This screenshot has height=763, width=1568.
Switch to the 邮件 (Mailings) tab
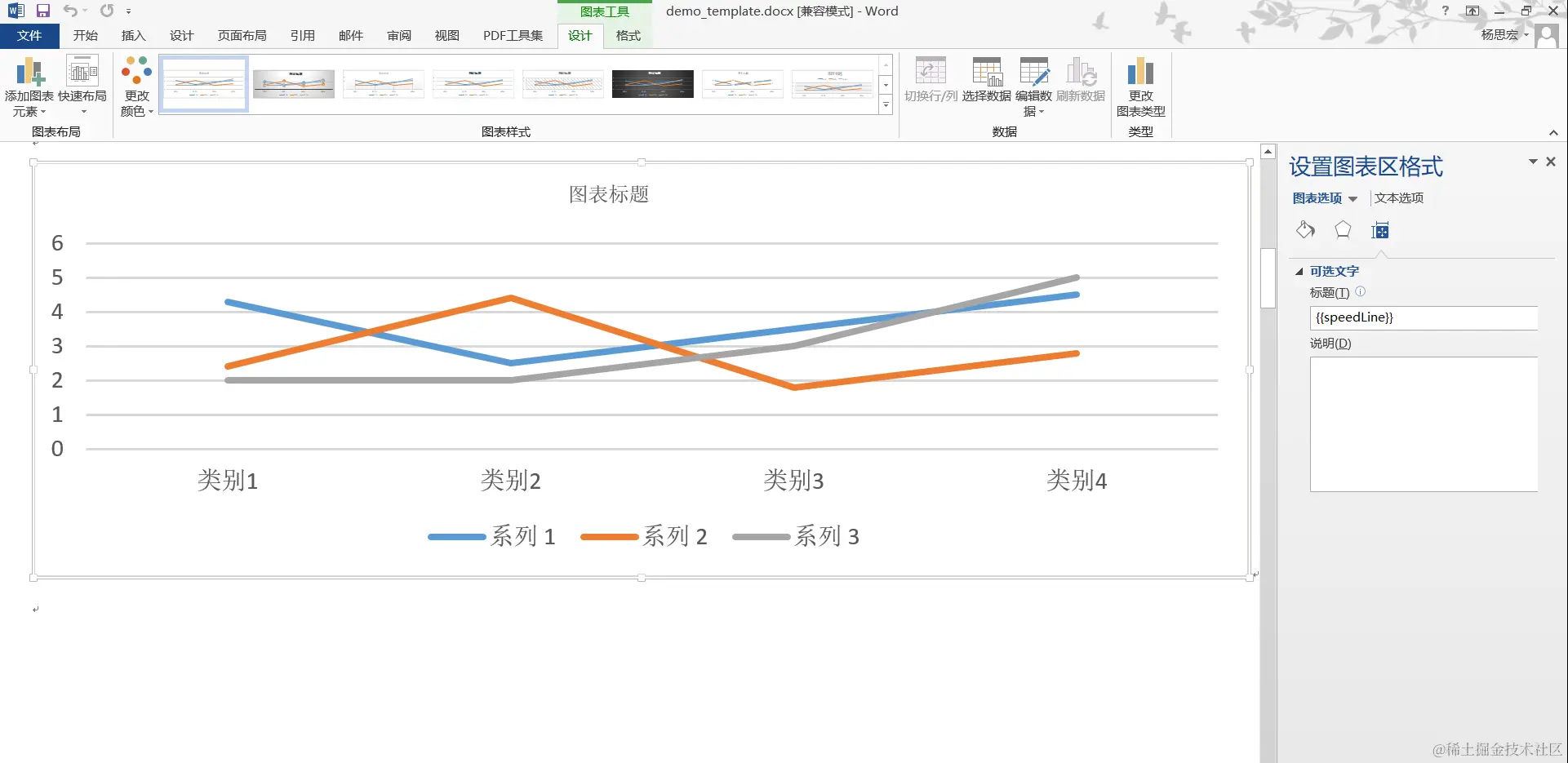click(x=351, y=36)
